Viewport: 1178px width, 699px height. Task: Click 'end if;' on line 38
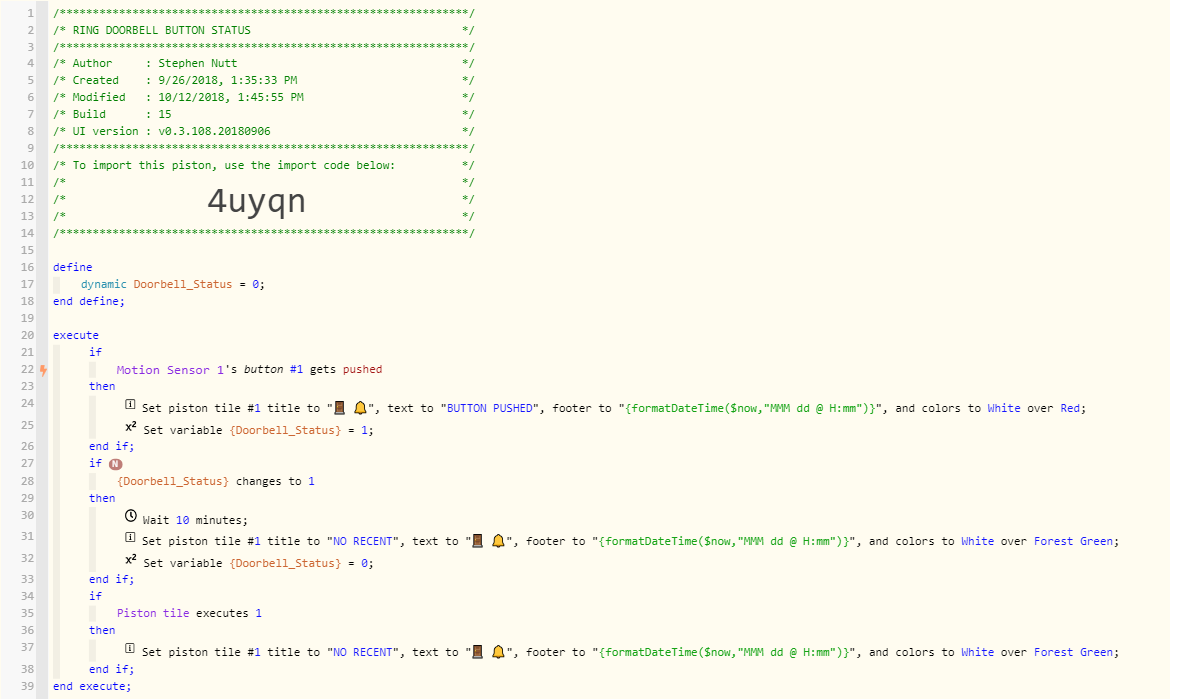point(111,669)
